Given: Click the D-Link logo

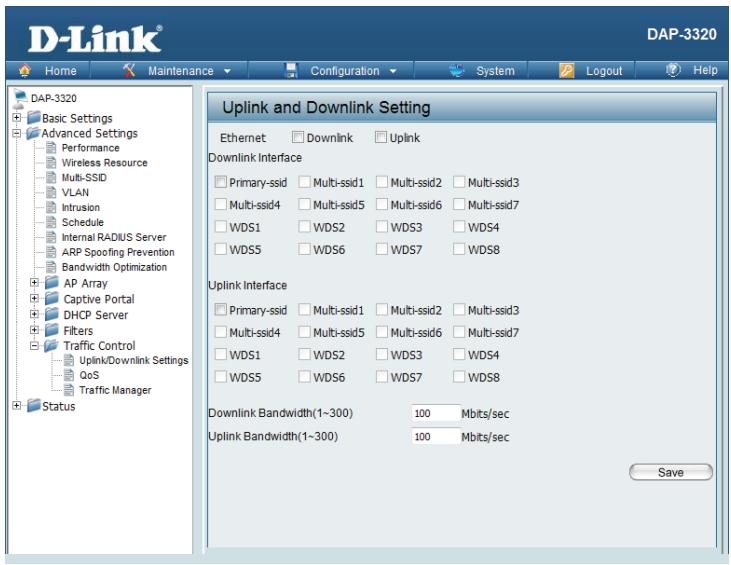Looking at the screenshot, I should pyautogui.click(x=95, y=39).
